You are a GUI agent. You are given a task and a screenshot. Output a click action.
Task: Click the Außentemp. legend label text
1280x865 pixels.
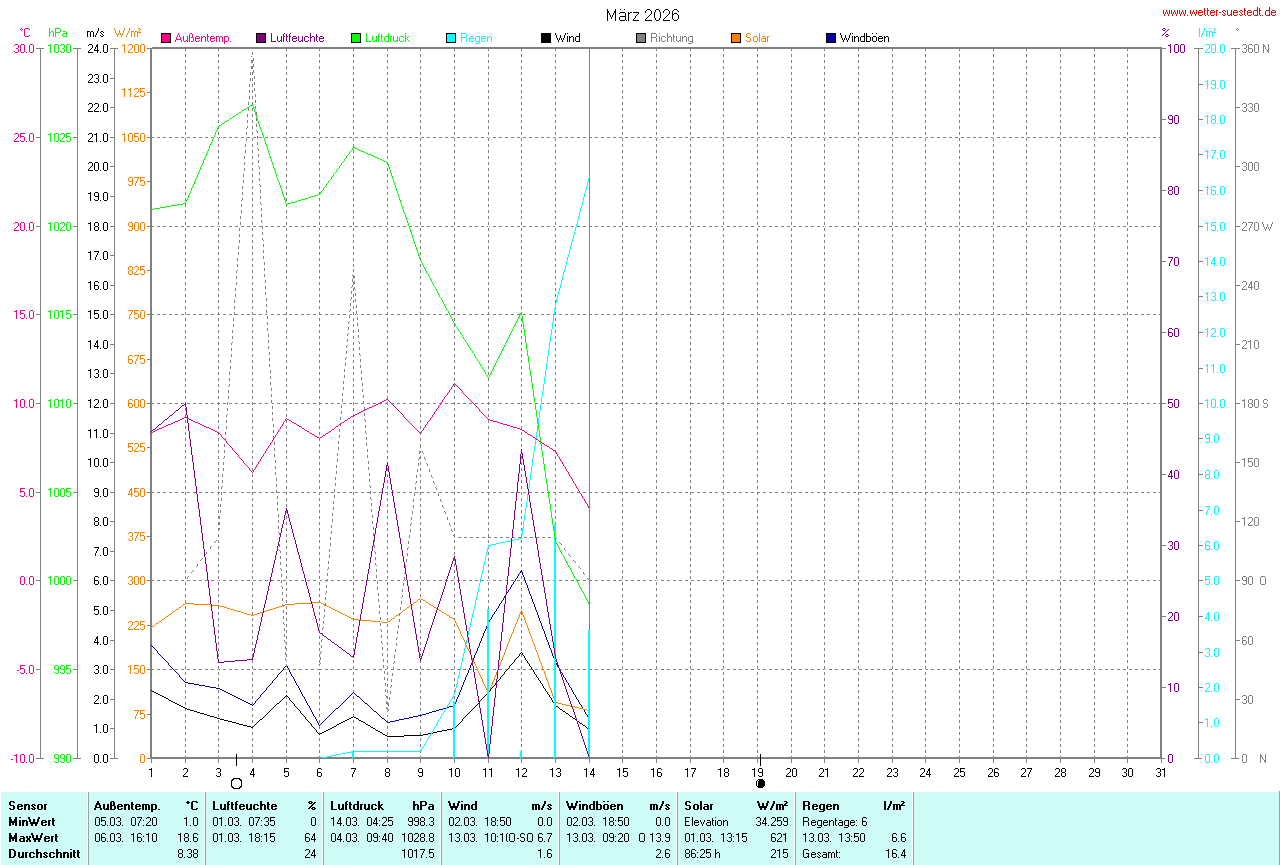tap(203, 38)
